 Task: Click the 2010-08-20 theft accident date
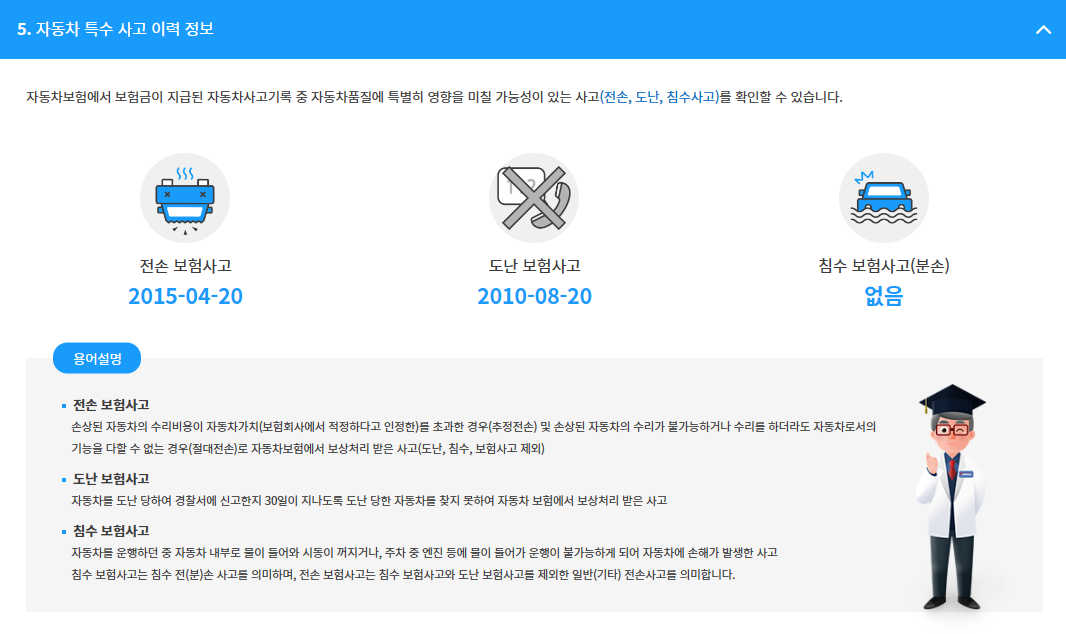pyautogui.click(x=533, y=295)
